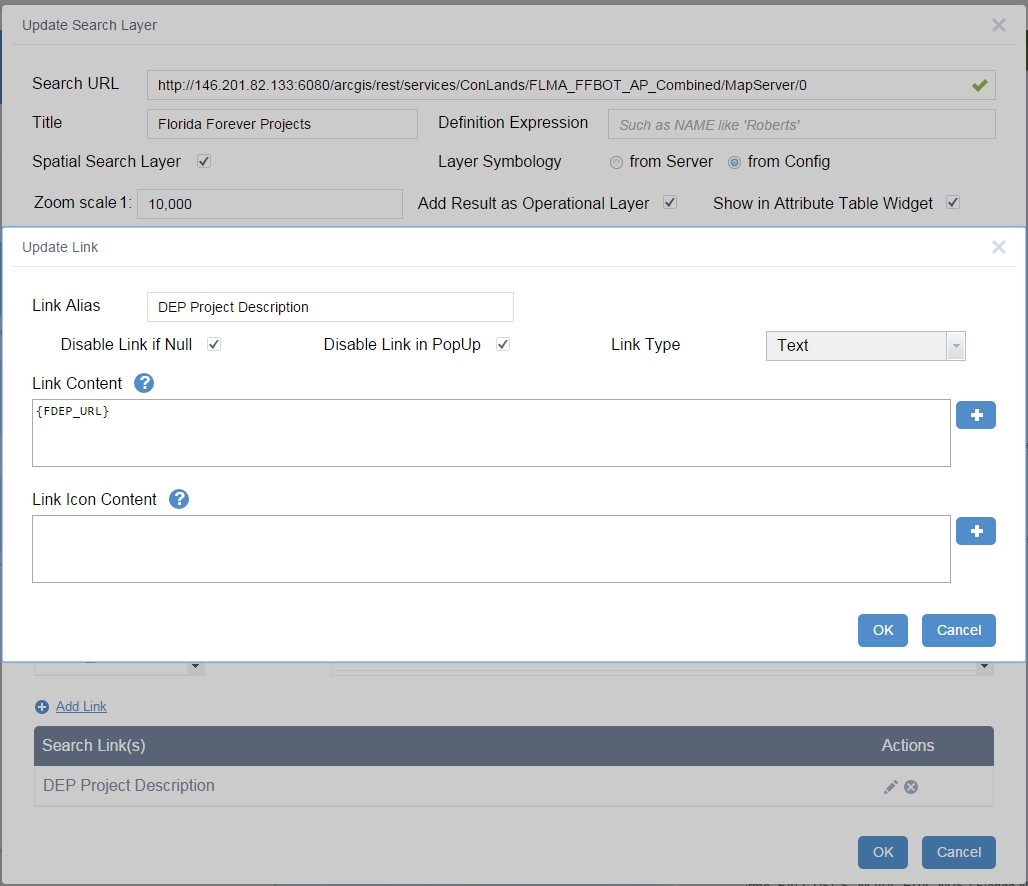Expand the right dropdown below the Update Link dialog
Screen dimensions: 1028x886
tap(983, 666)
